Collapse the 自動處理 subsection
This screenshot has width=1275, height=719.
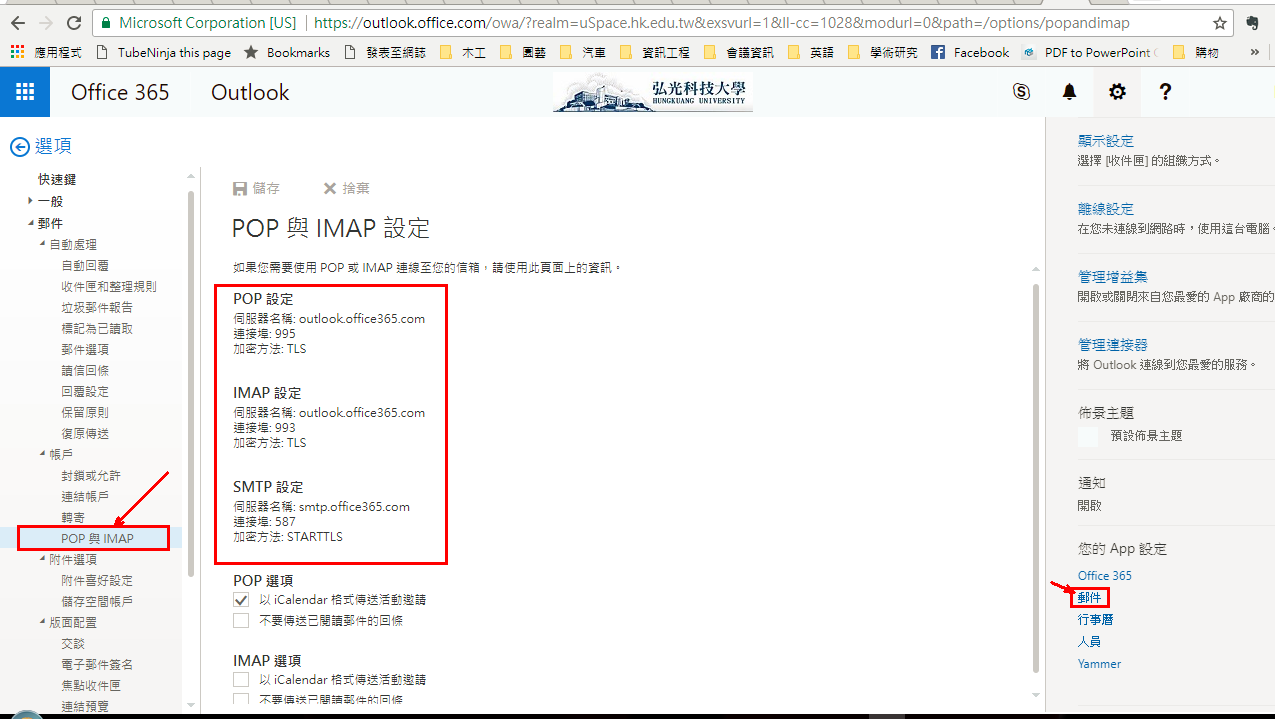click(43, 244)
